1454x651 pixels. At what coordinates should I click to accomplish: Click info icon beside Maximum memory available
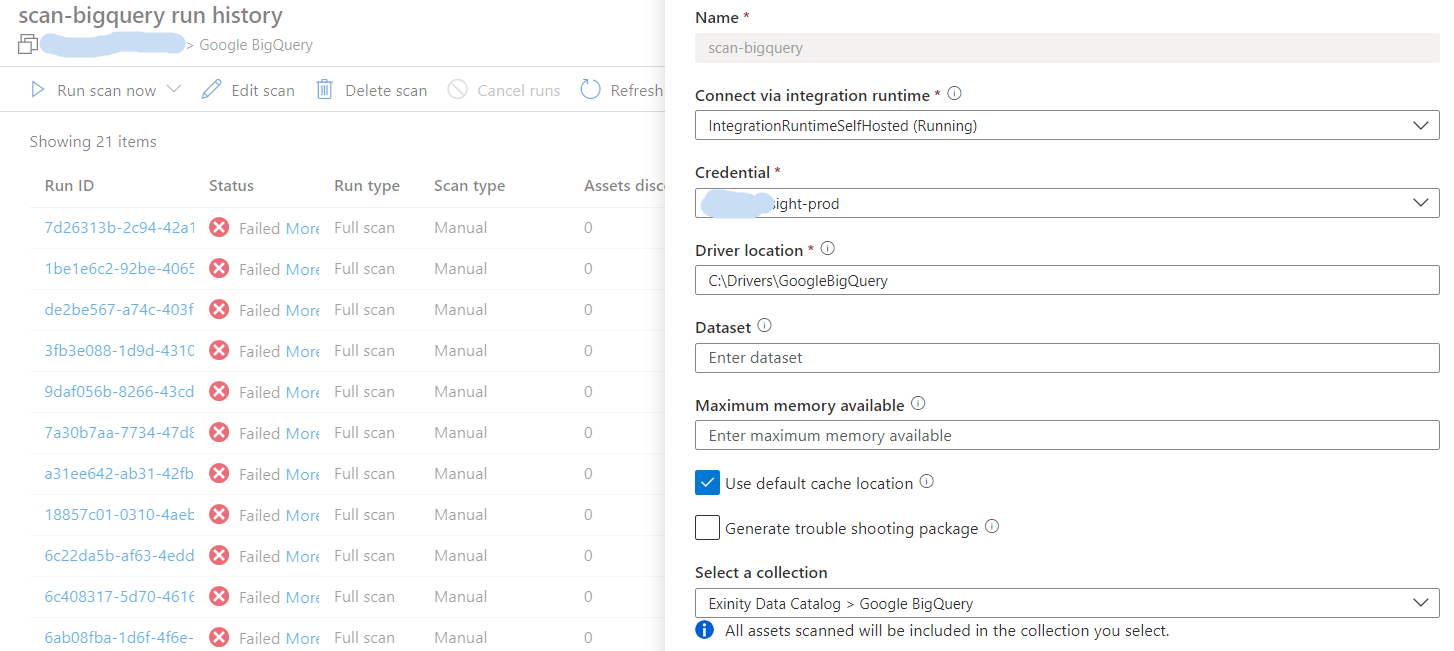[918, 404]
